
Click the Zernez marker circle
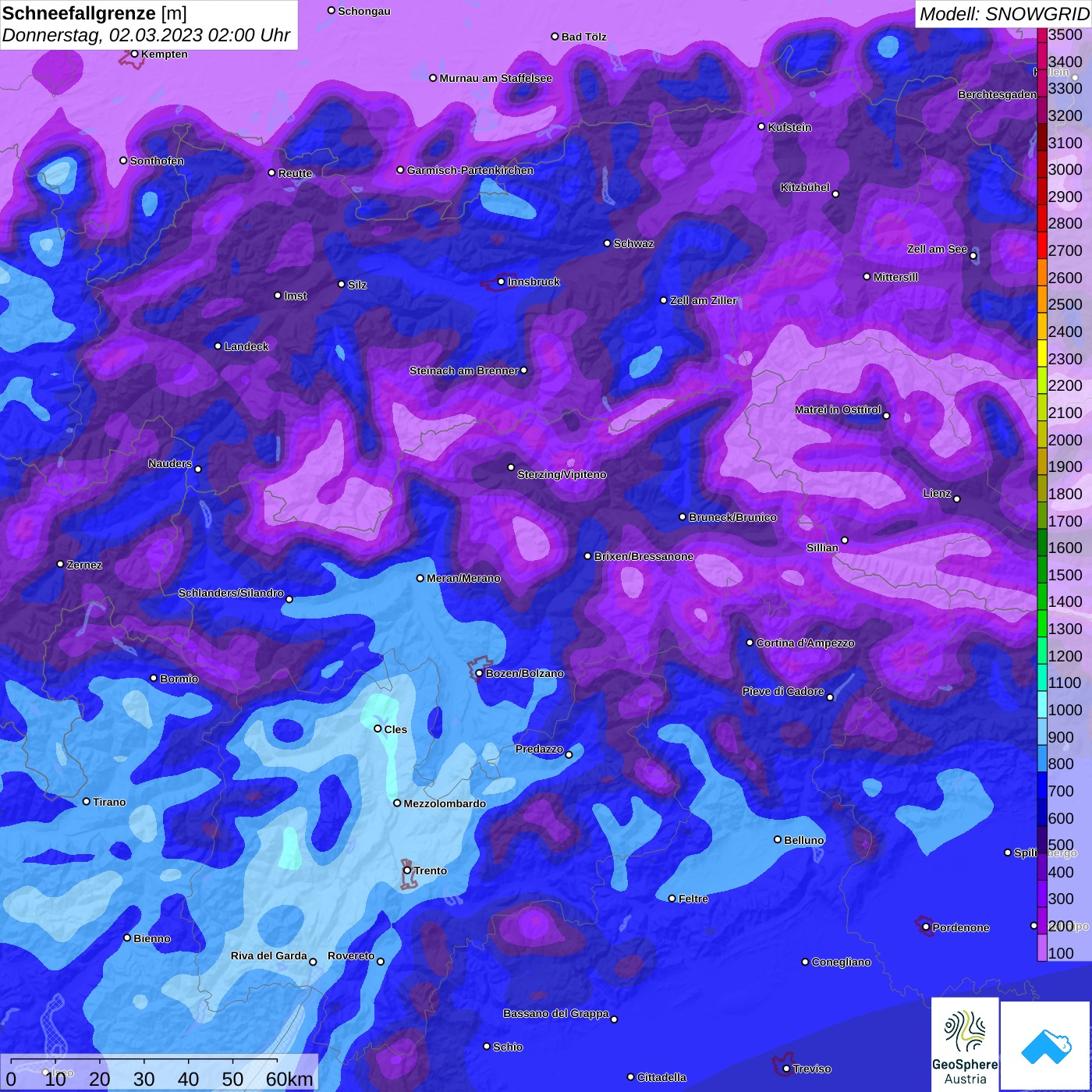[61, 564]
